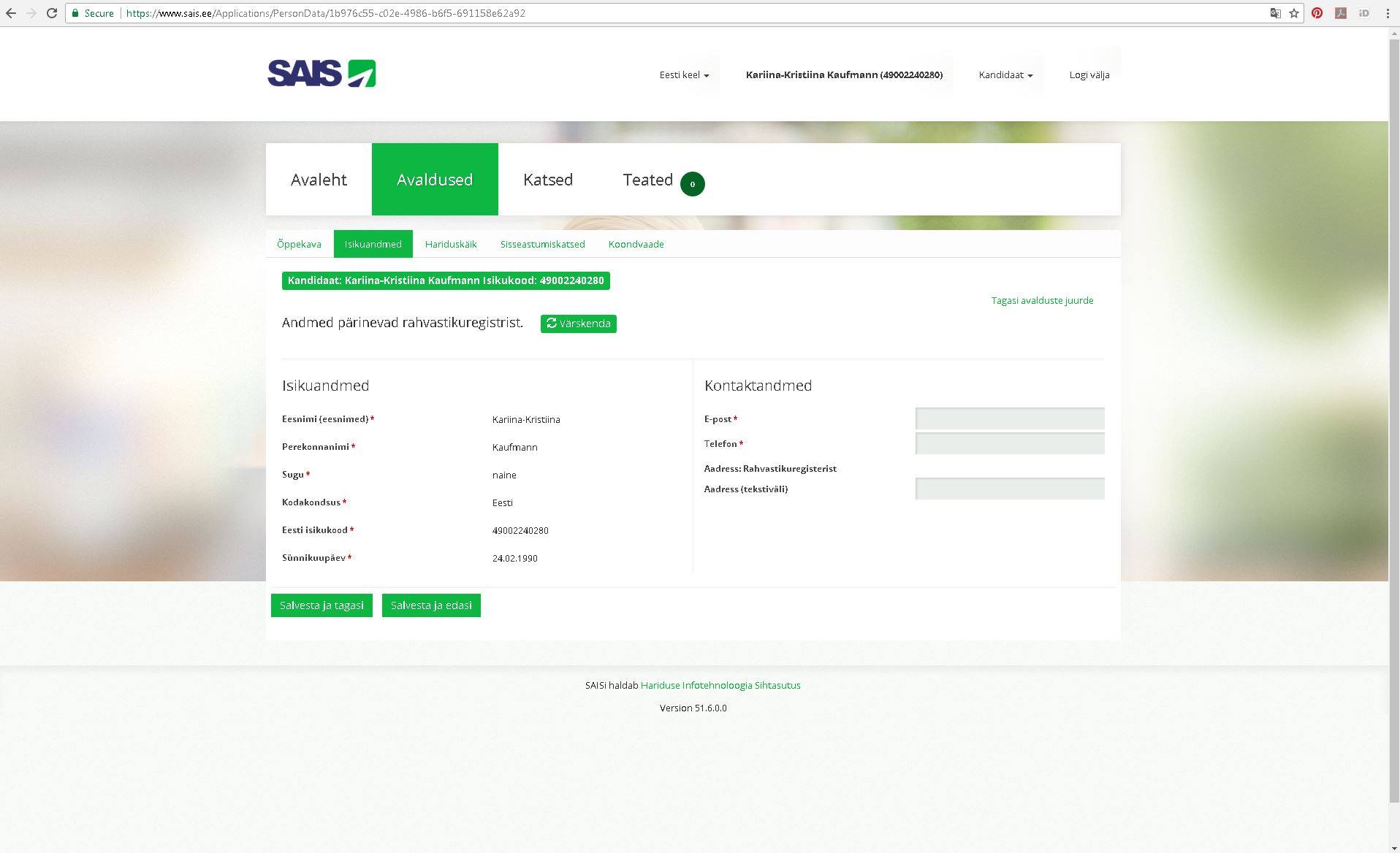Go to the Koondvaade sub-tab

tap(636, 244)
